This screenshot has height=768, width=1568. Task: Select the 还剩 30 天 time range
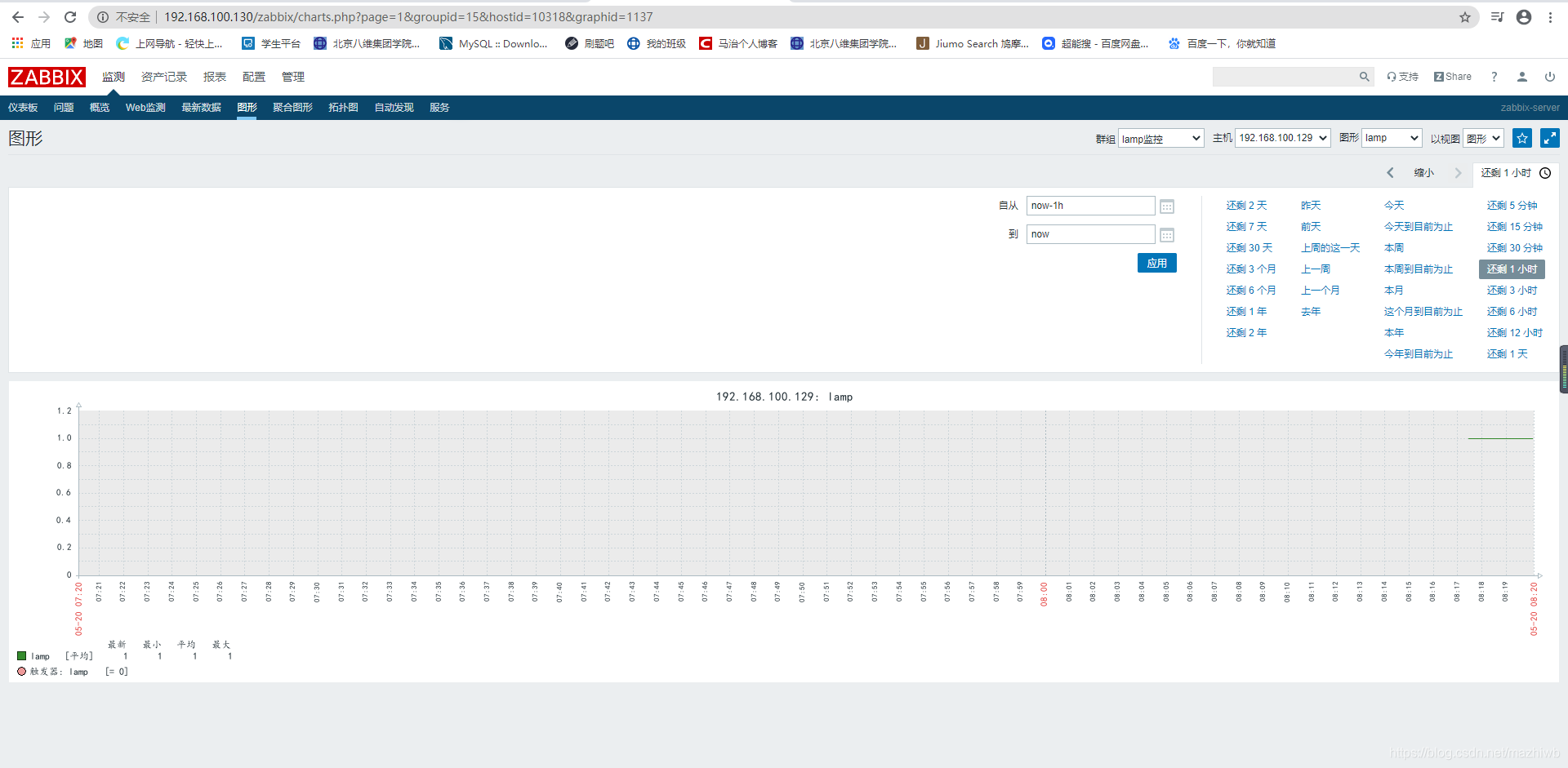click(1249, 248)
